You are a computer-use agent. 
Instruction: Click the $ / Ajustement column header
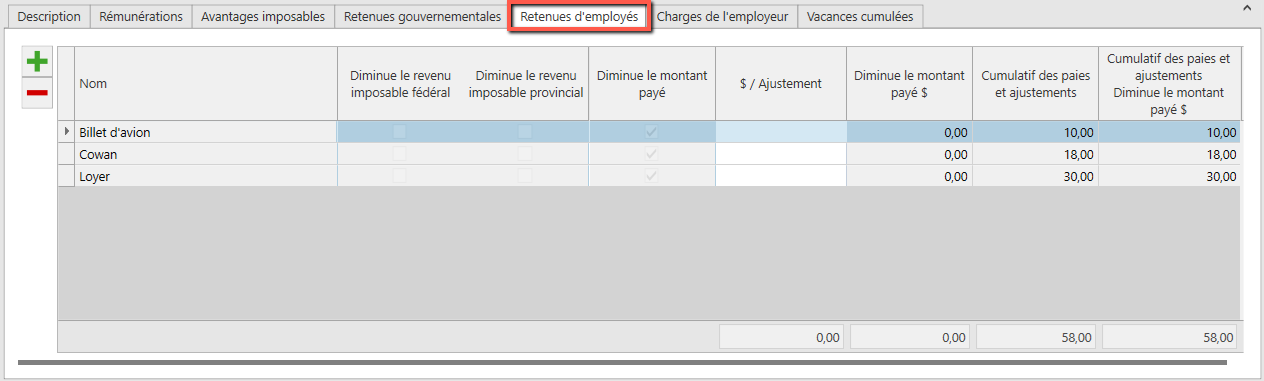(x=781, y=84)
